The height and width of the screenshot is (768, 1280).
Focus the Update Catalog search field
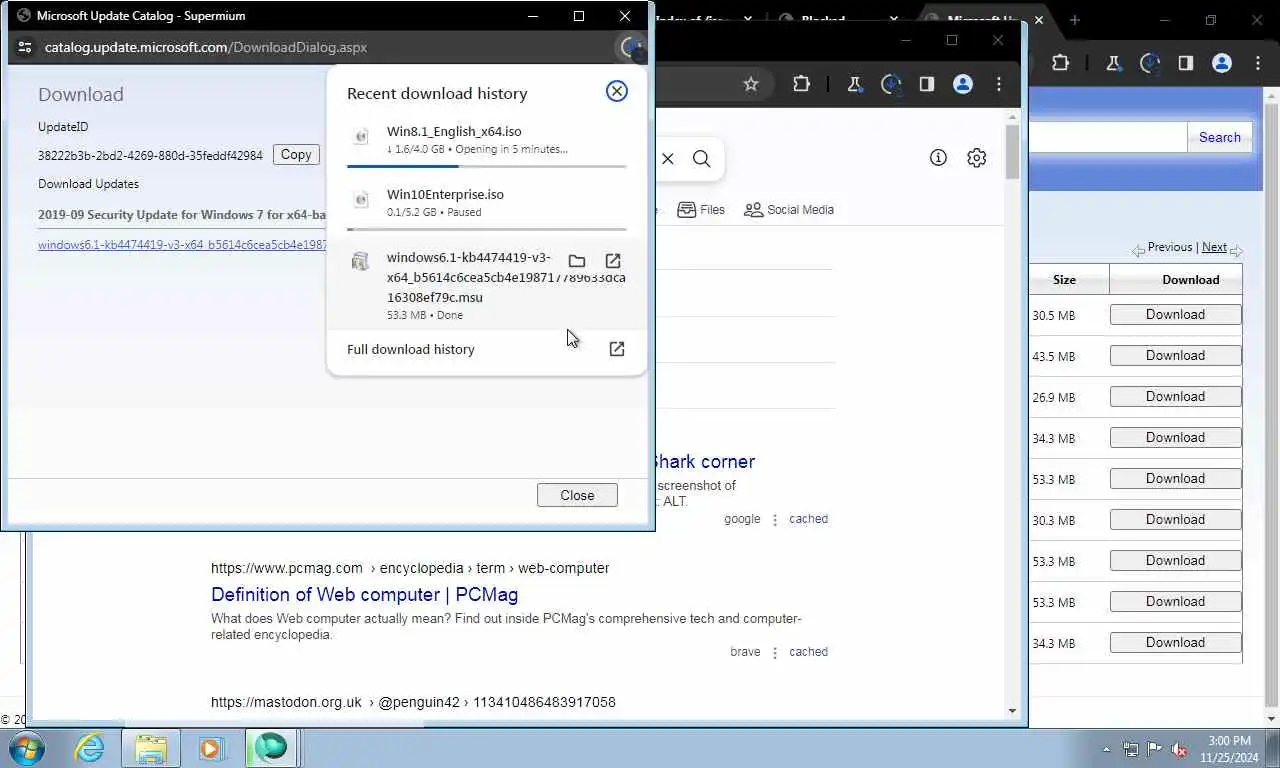click(1108, 137)
